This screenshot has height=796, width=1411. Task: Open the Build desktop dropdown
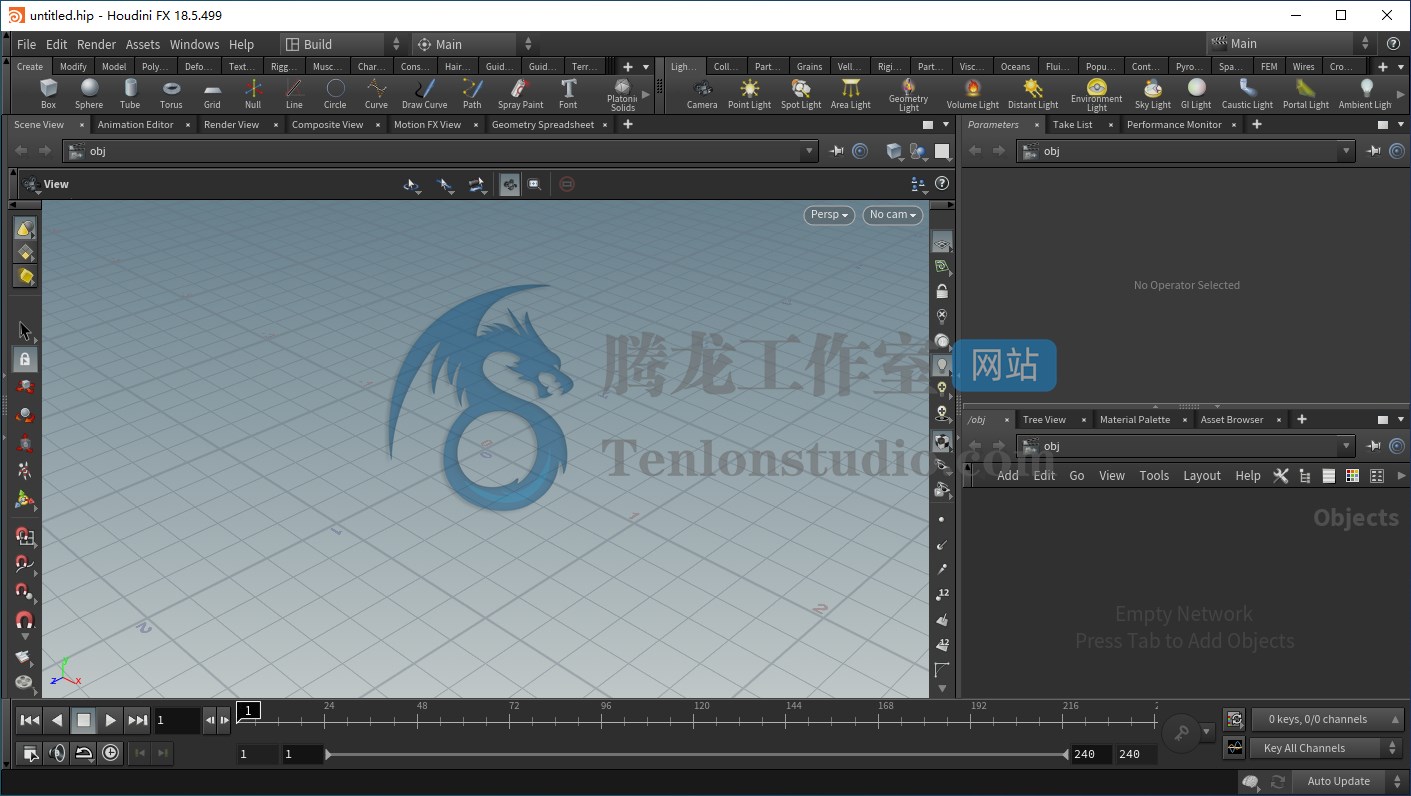(x=343, y=44)
